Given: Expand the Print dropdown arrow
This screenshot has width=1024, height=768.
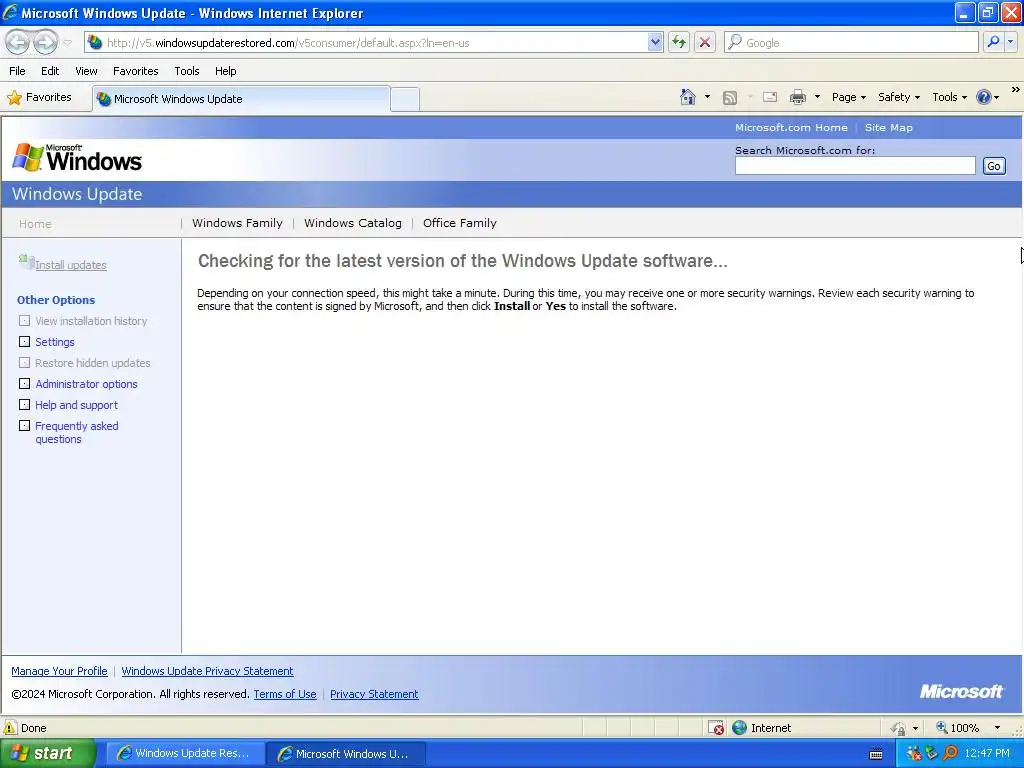Looking at the screenshot, I should tap(817, 97).
